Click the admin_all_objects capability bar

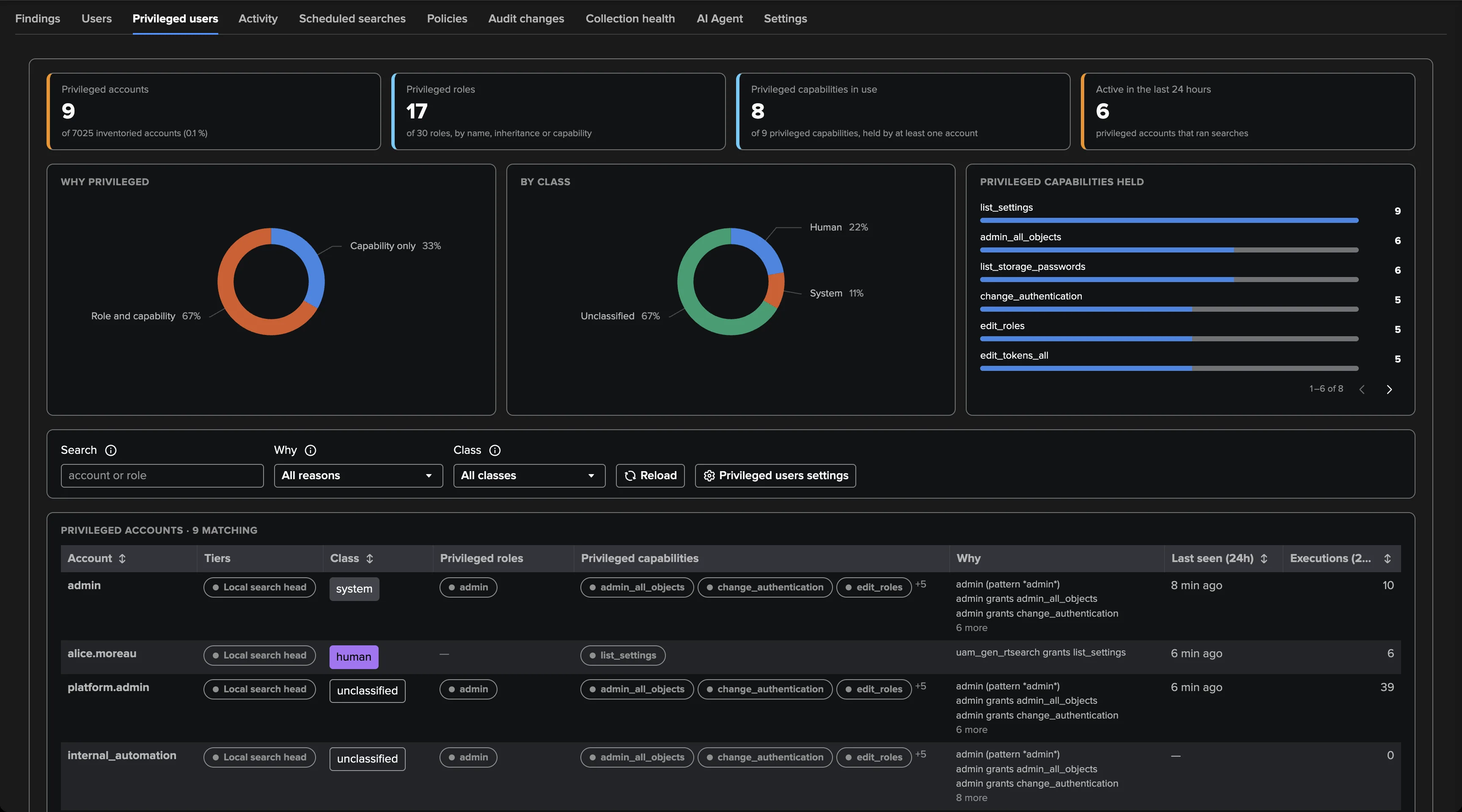1169,250
